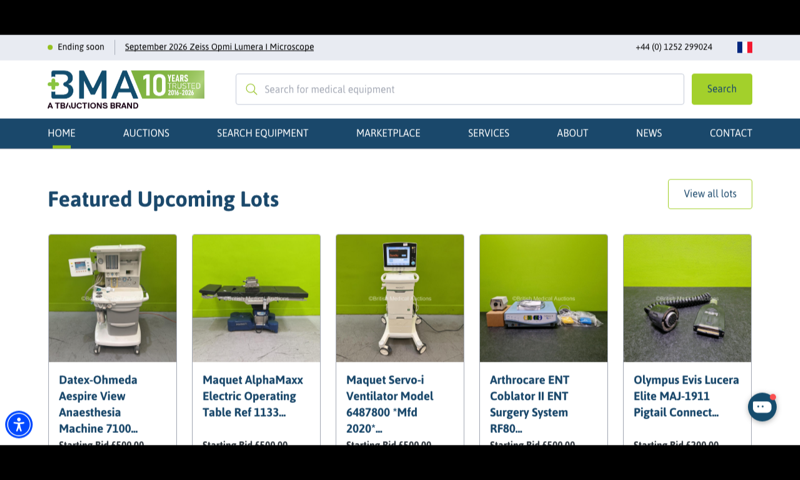The image size is (800, 480).
Task: Focus the medical equipment search field
Action: click(x=459, y=89)
